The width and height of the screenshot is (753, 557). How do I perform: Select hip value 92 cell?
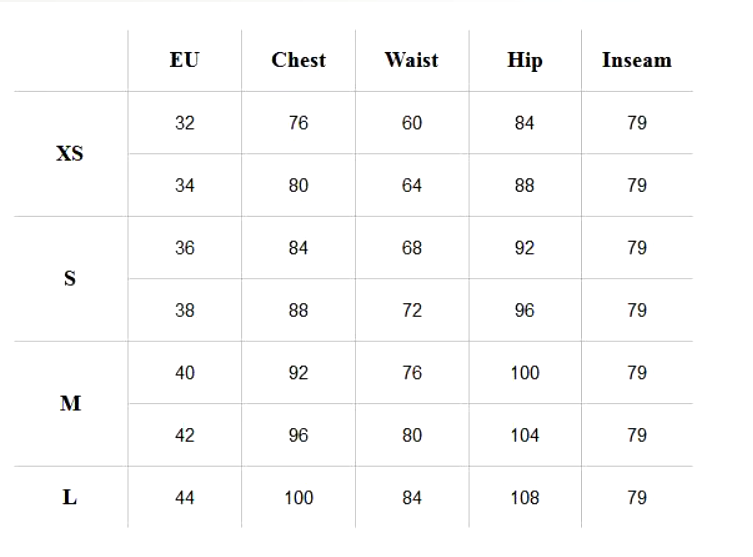tap(525, 248)
